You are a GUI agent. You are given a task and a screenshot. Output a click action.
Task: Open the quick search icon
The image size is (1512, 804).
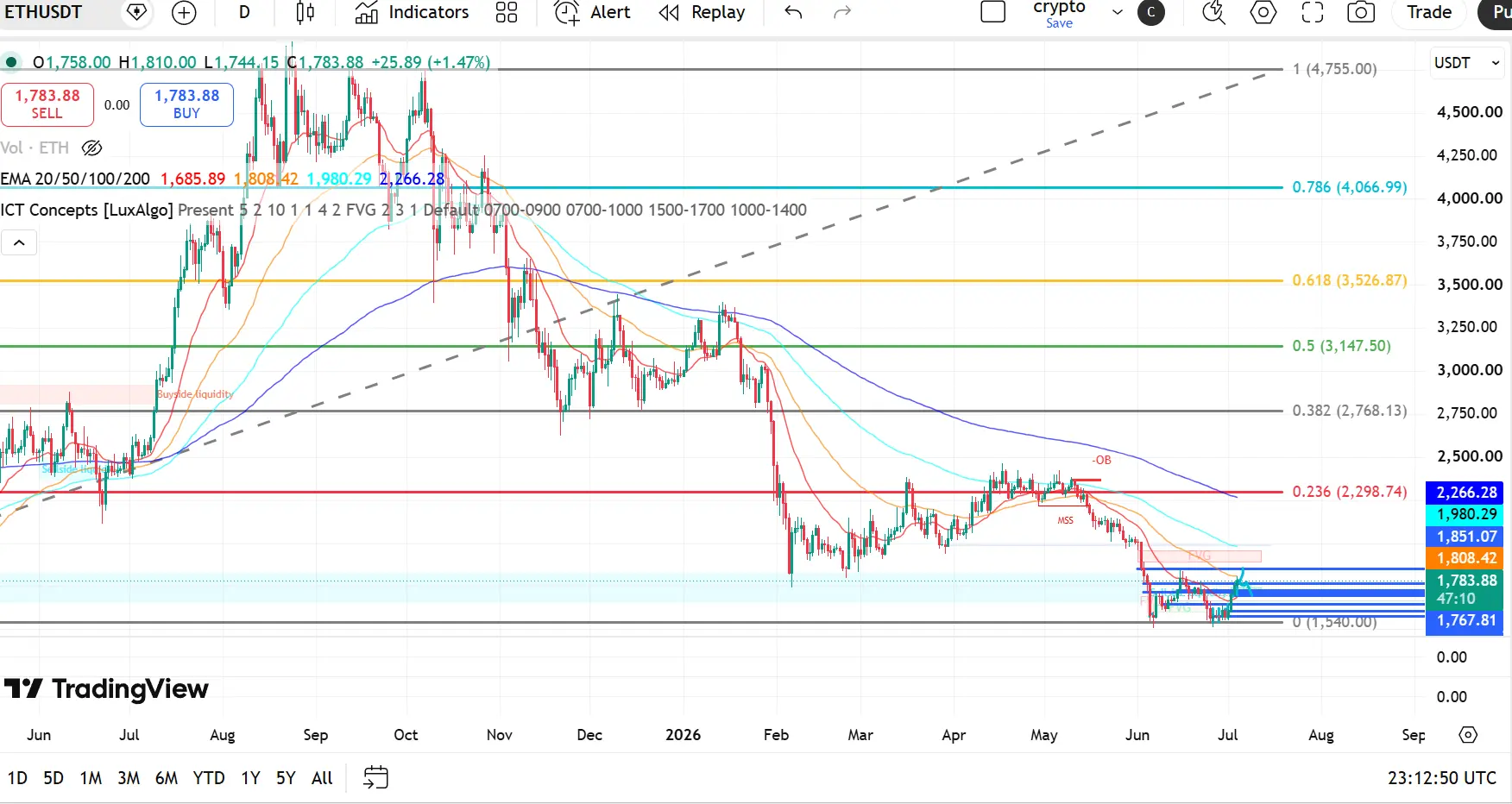(x=1213, y=12)
